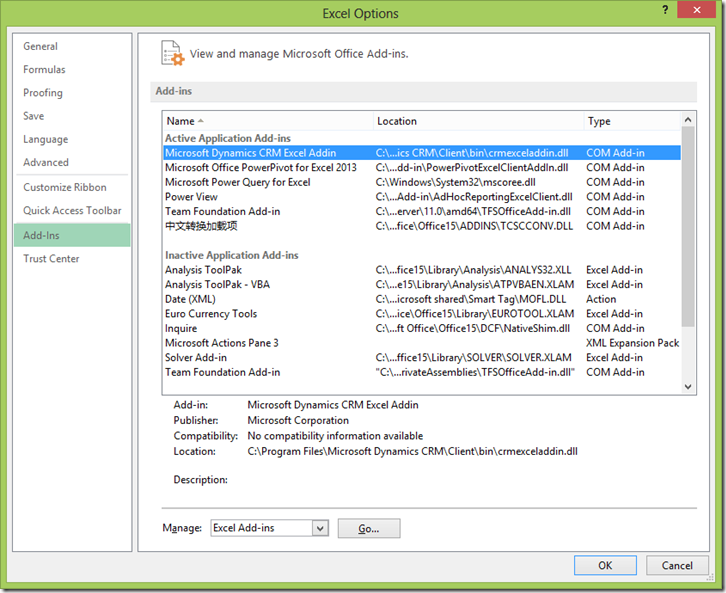Open the Formulas options category

(72, 69)
